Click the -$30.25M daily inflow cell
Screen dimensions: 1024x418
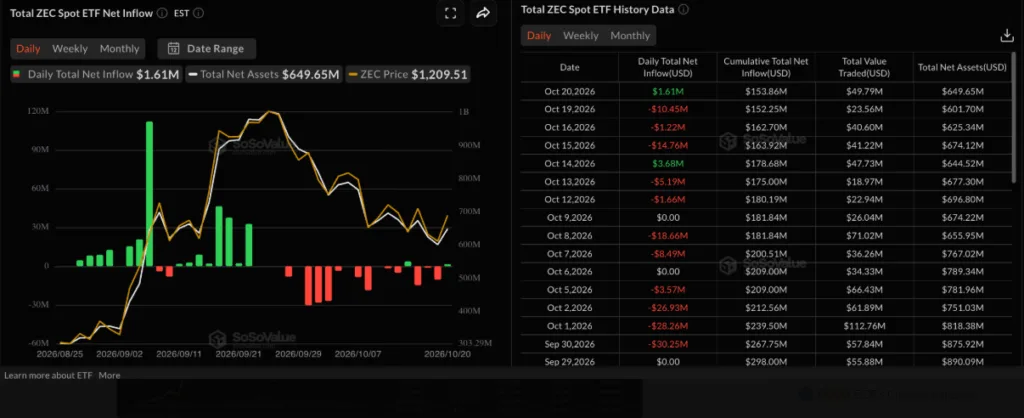pos(667,344)
